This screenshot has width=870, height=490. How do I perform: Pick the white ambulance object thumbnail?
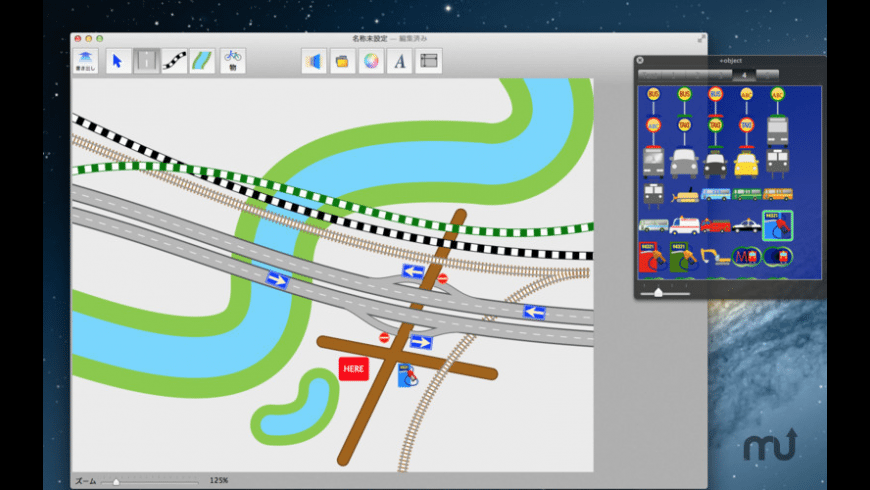pos(684,226)
